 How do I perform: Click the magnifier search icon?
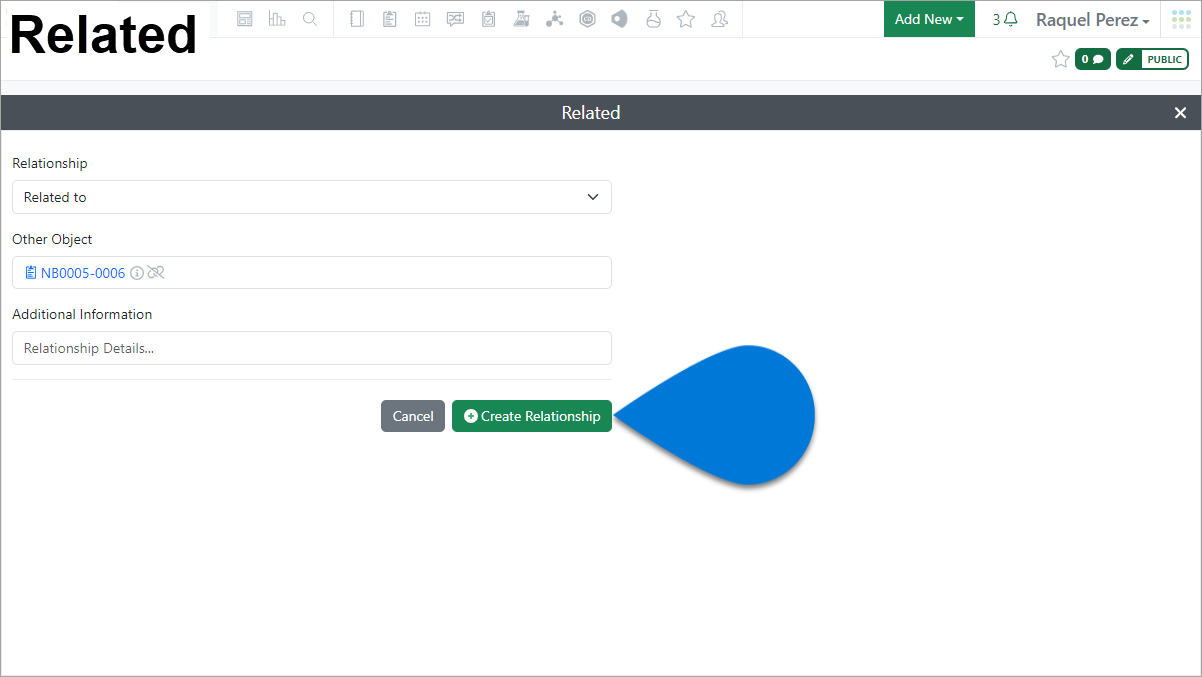point(310,19)
